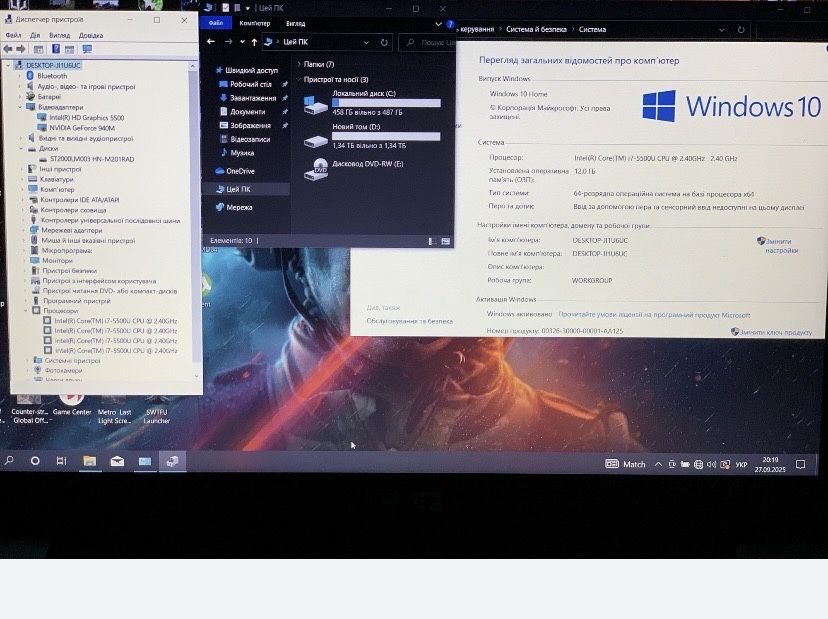The width and height of the screenshot is (828, 619).
Task: Expand the Клавіатури node arrow
Action: click(23, 180)
